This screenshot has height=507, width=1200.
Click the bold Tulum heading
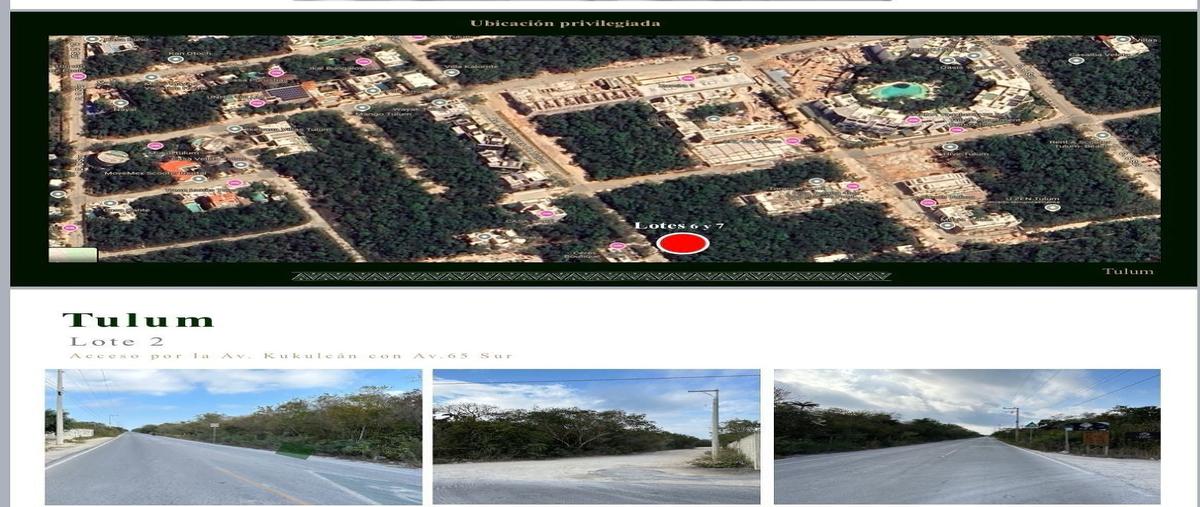coord(138,321)
